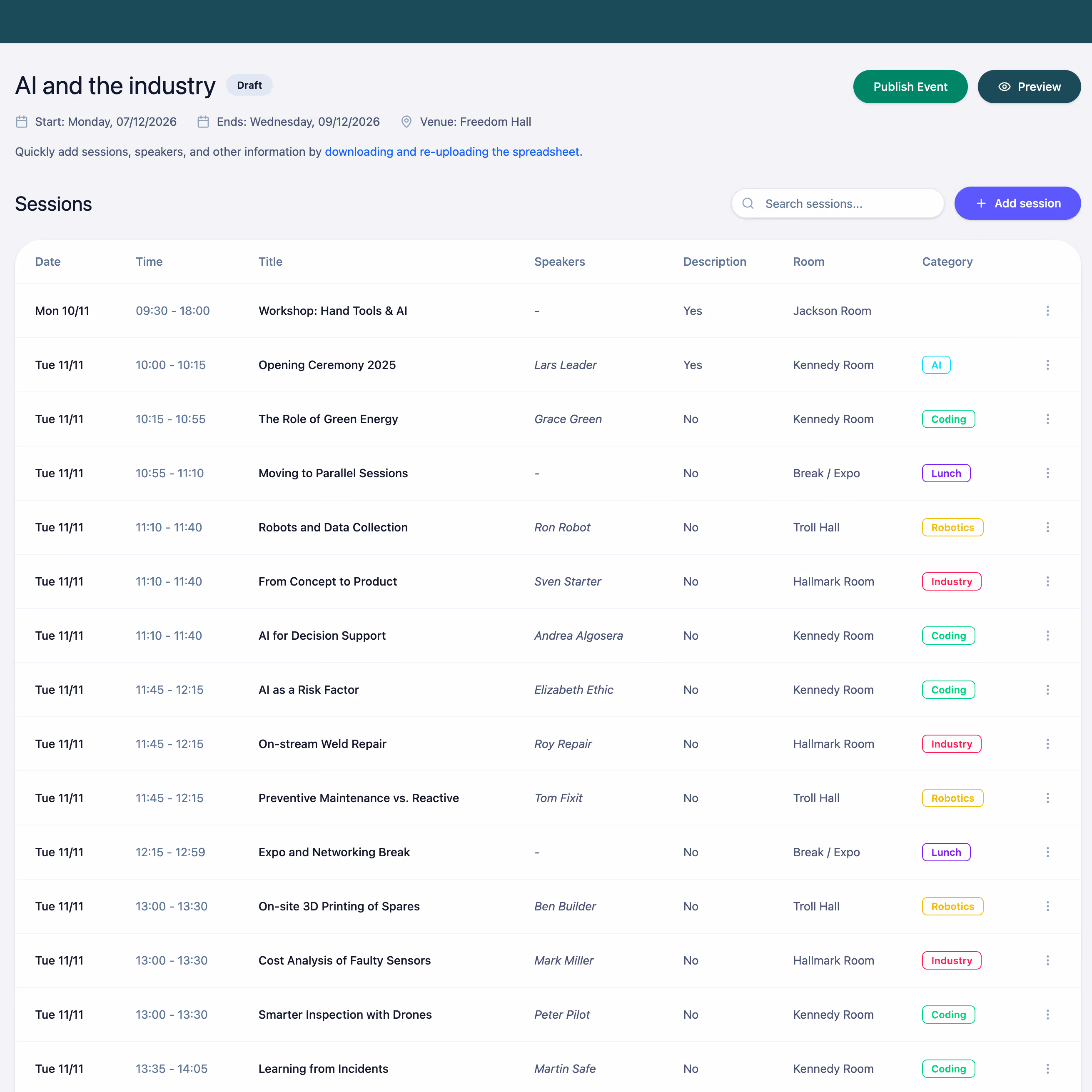
Task: Open actions menu for Expo and Networking Break
Action: coord(1047,852)
